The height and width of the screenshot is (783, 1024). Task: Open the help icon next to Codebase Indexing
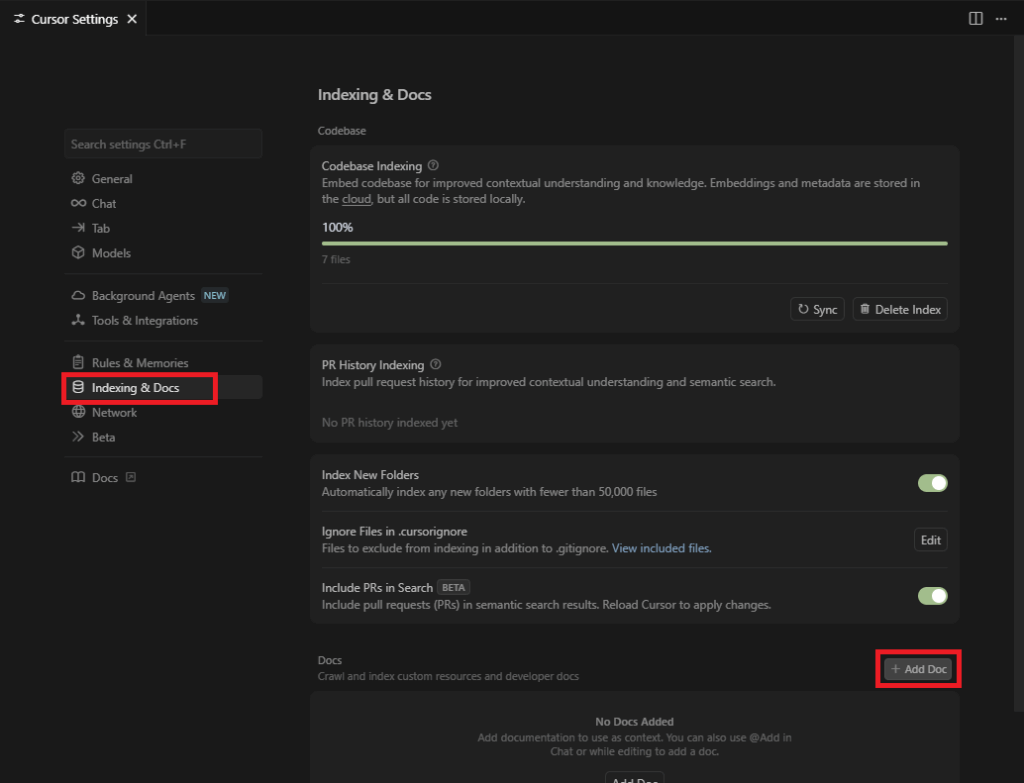[433, 165]
